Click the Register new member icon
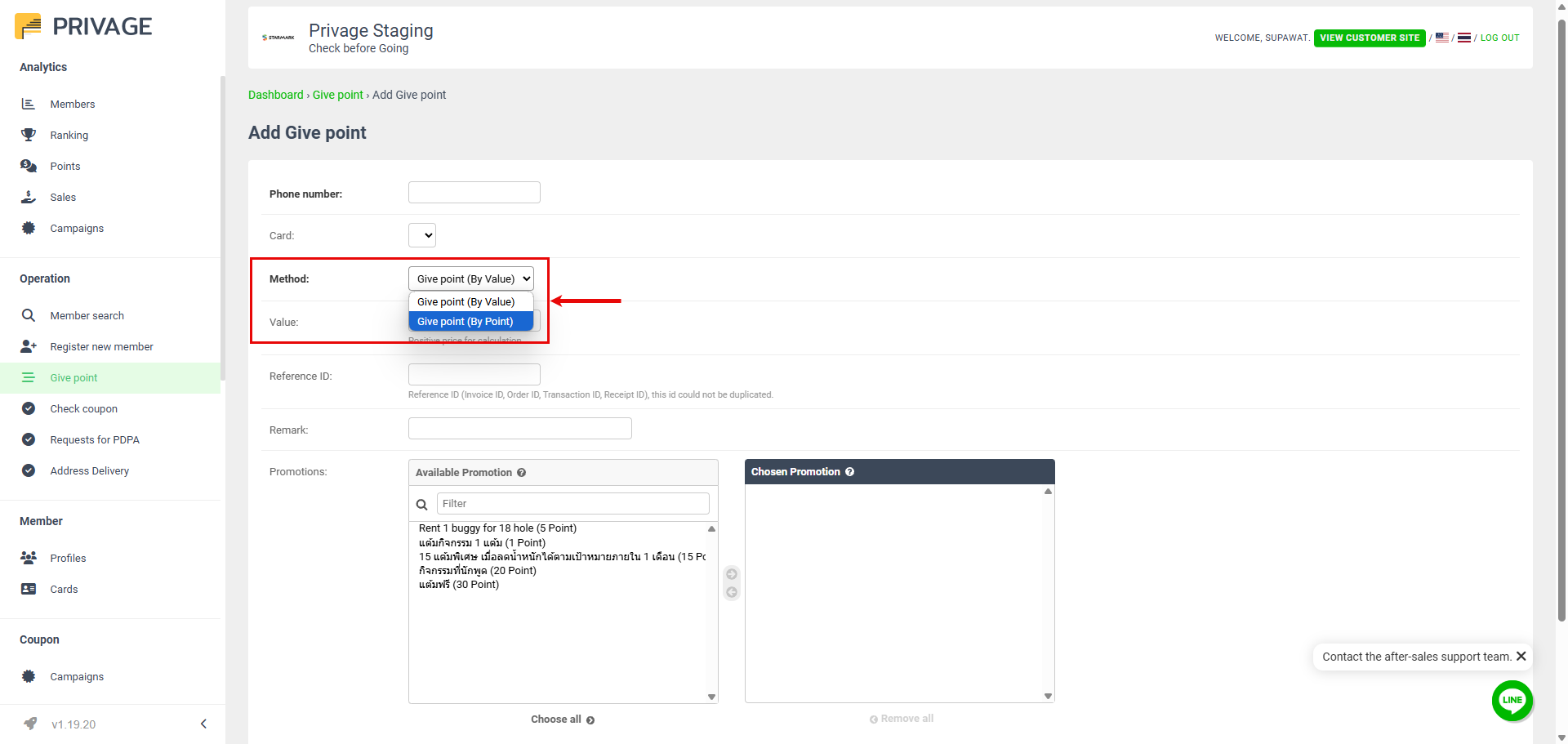 click(29, 346)
